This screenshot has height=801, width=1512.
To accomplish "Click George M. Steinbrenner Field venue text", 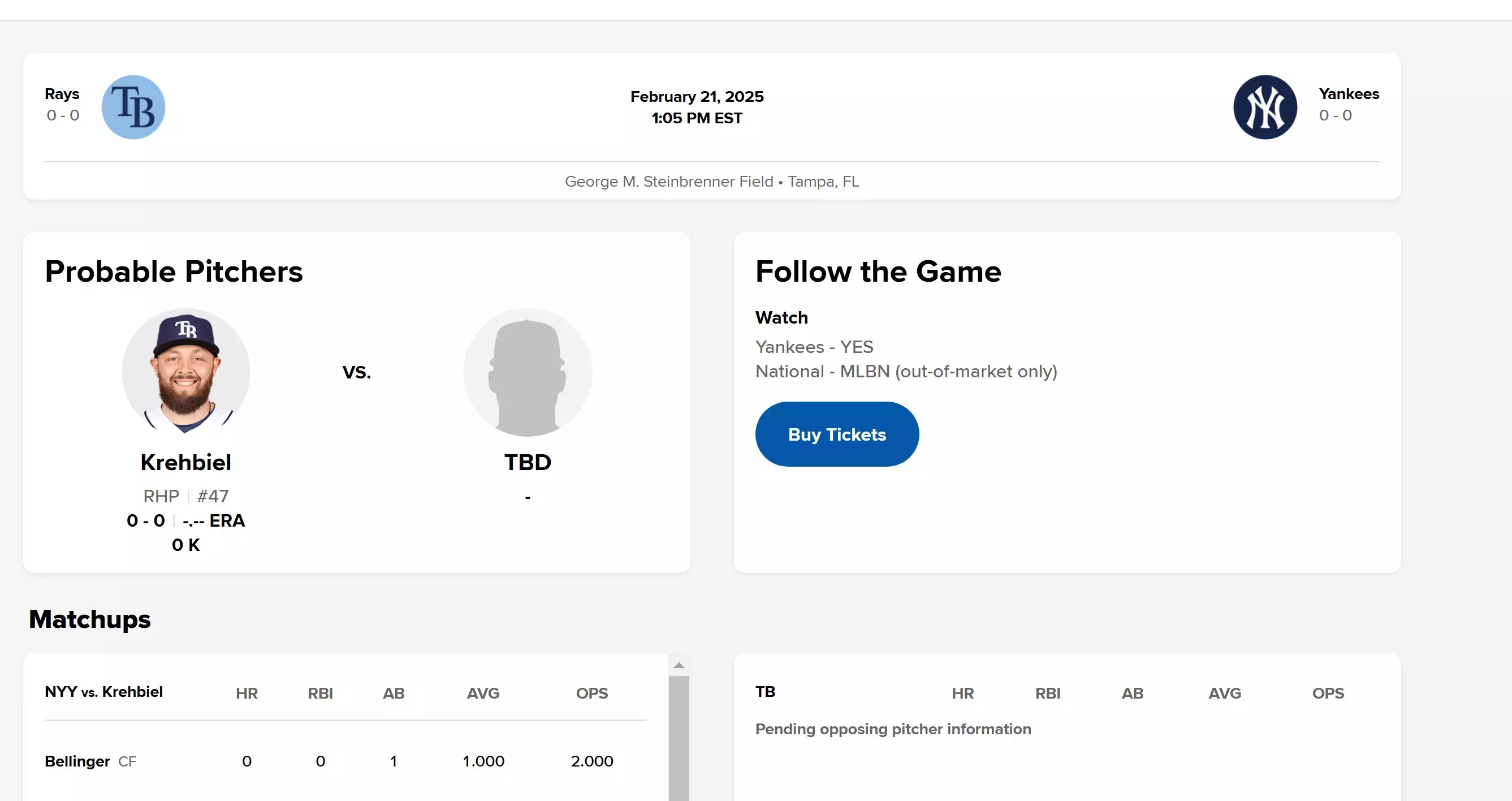I will coord(668,182).
